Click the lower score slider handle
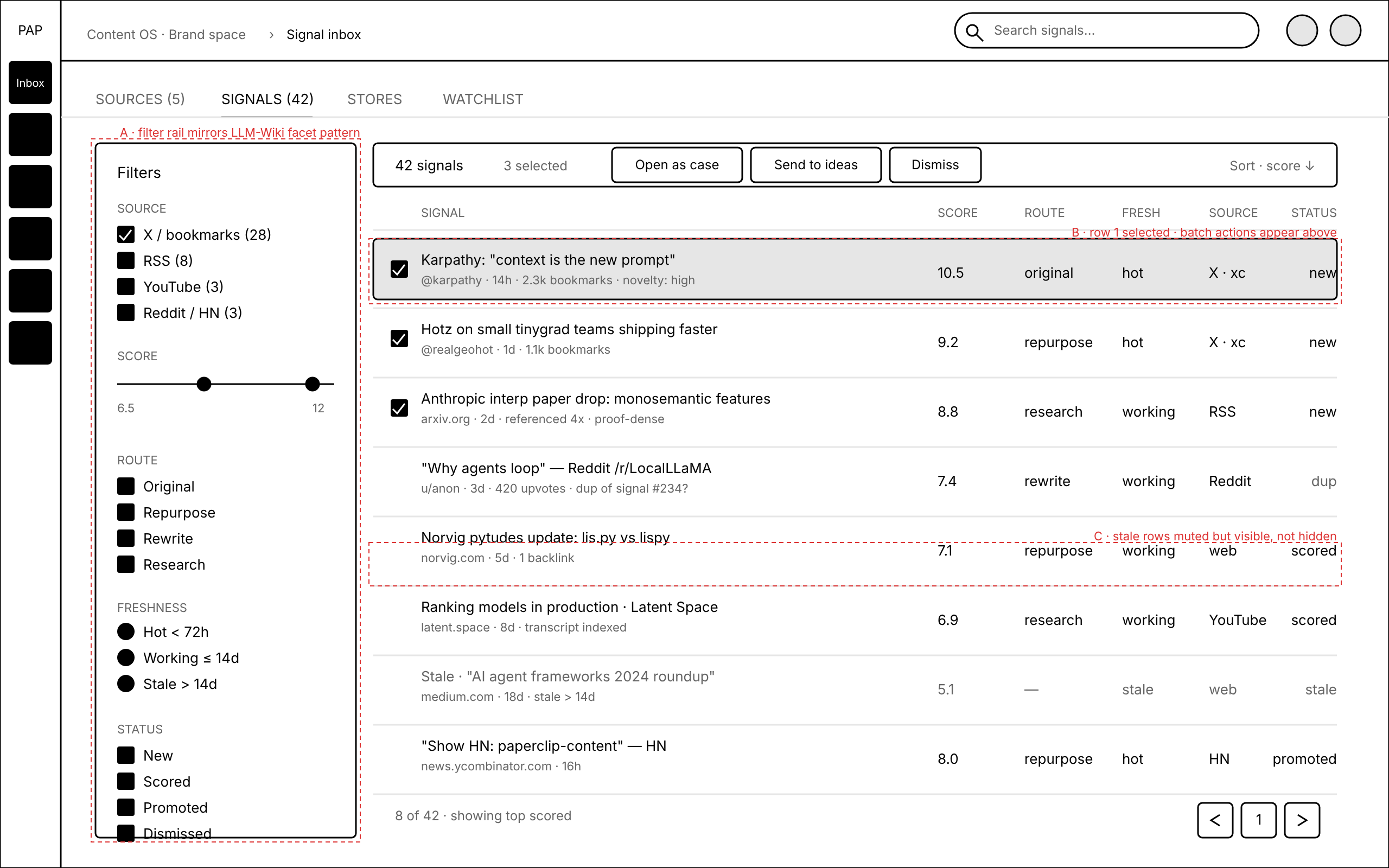Image resolution: width=1389 pixels, height=868 pixels. tap(204, 384)
